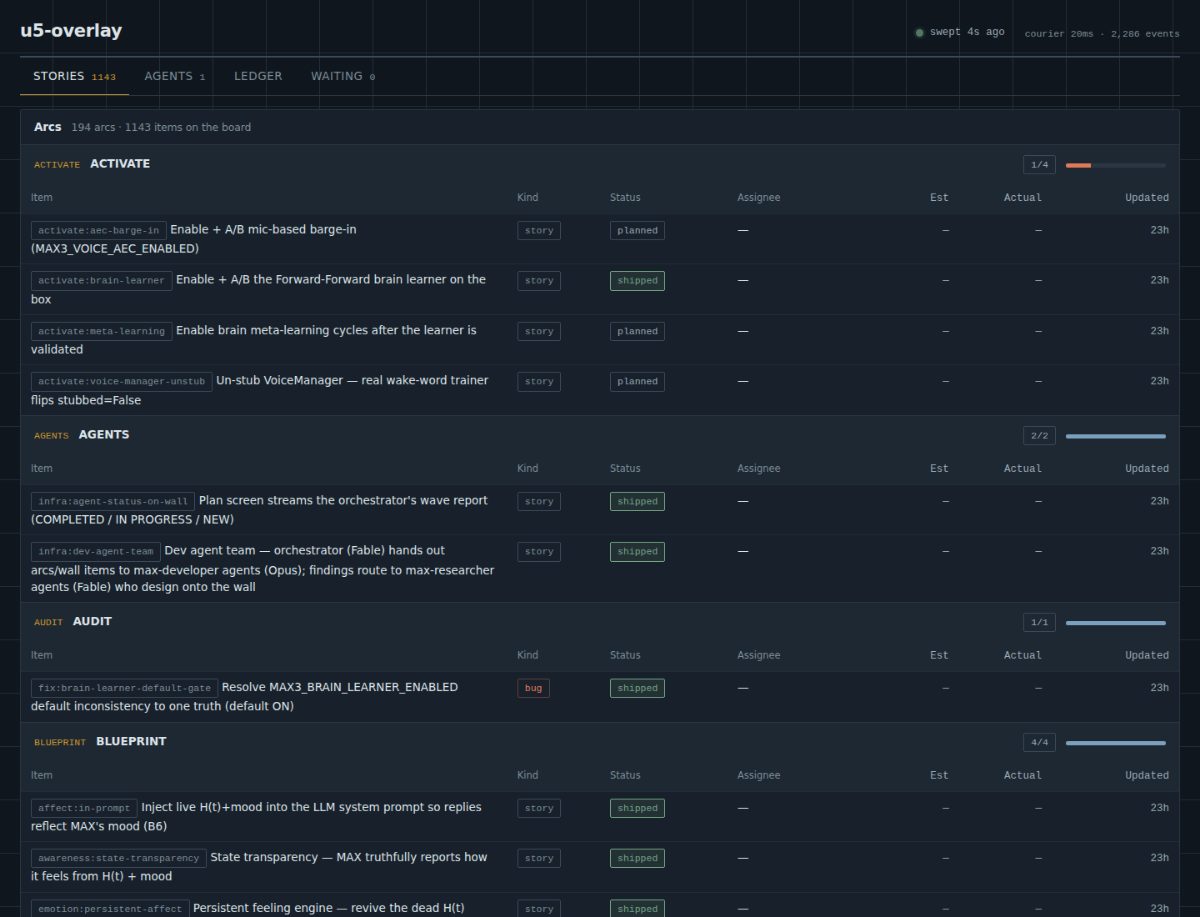Screen dimensions: 1200x917
Task: Click the AUDIT 1/1 progress bar
Action: pos(1115,623)
